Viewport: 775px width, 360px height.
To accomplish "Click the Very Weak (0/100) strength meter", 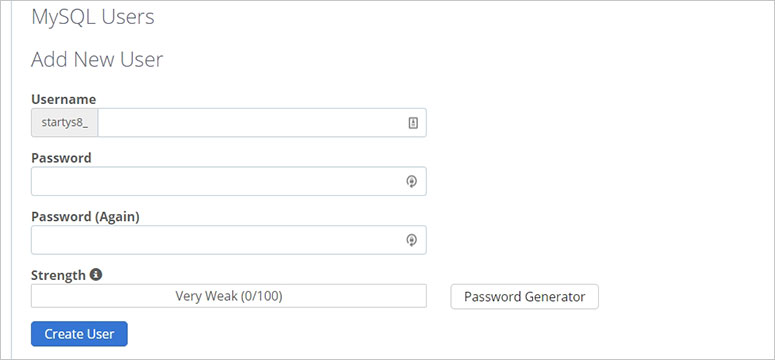I will pyautogui.click(x=229, y=296).
